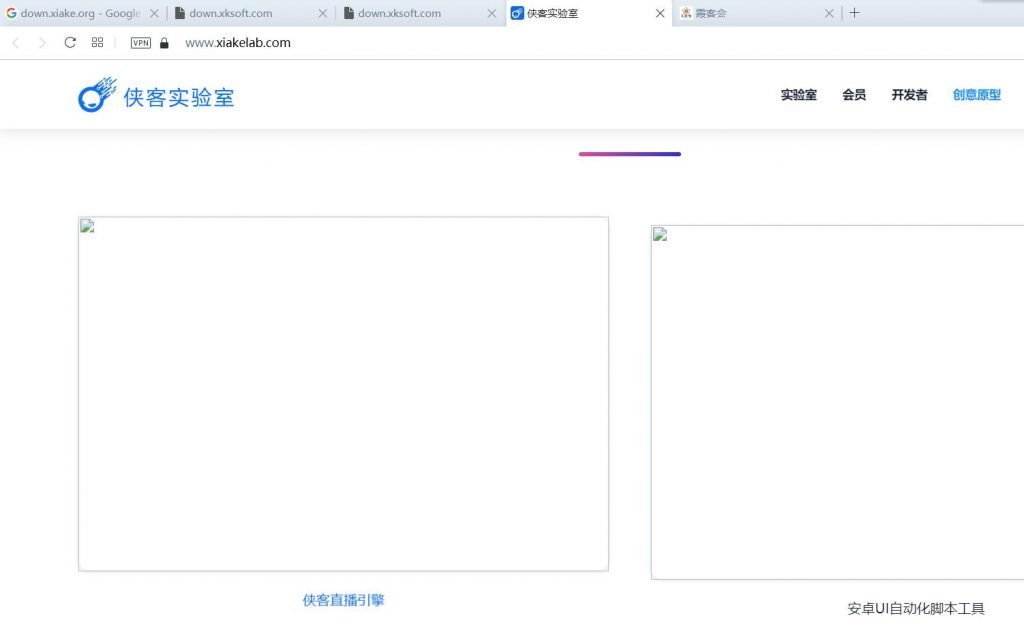The image size is (1024, 629).
Task: Click the broken image icon in left card
Action: coord(86,225)
